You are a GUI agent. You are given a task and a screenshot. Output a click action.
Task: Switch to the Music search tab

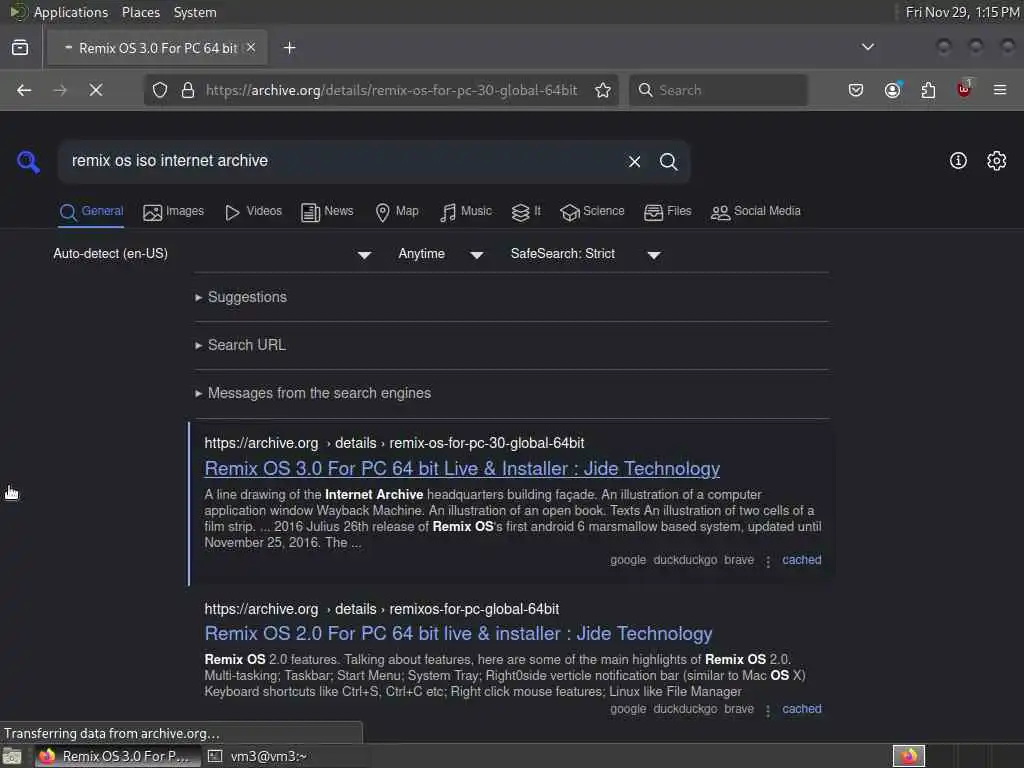(465, 212)
